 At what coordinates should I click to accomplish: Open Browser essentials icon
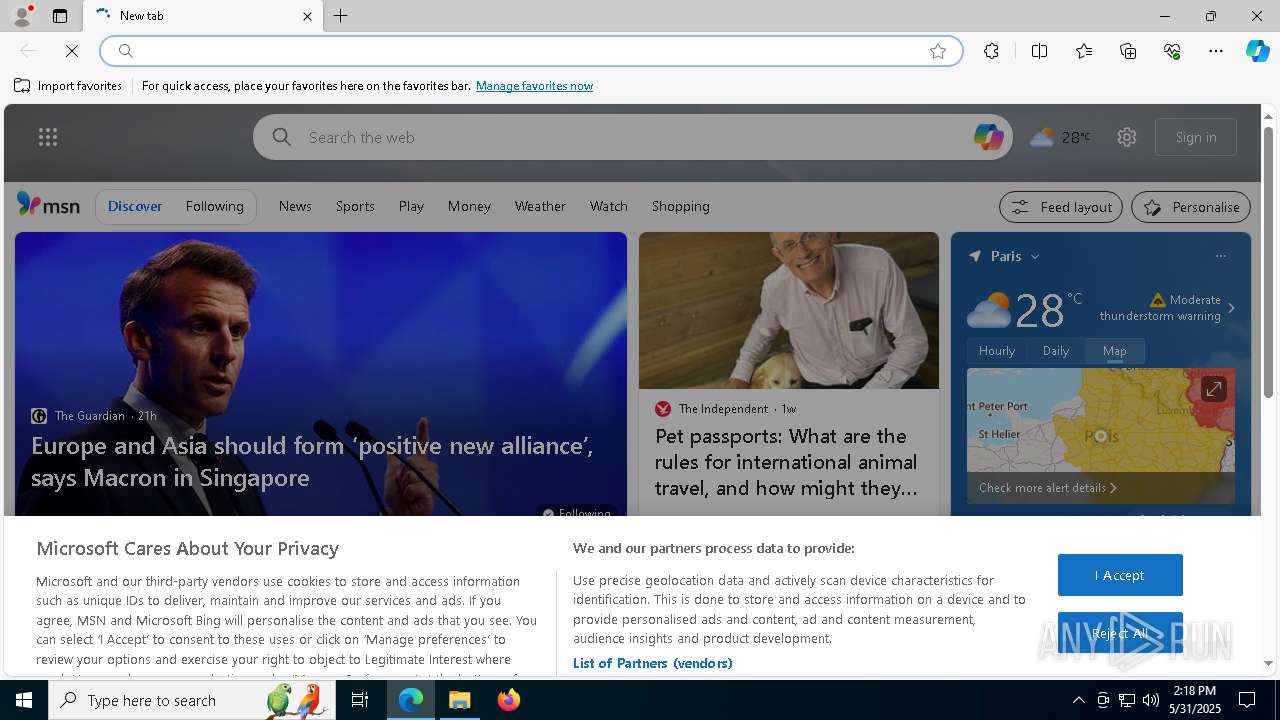(x=1172, y=51)
